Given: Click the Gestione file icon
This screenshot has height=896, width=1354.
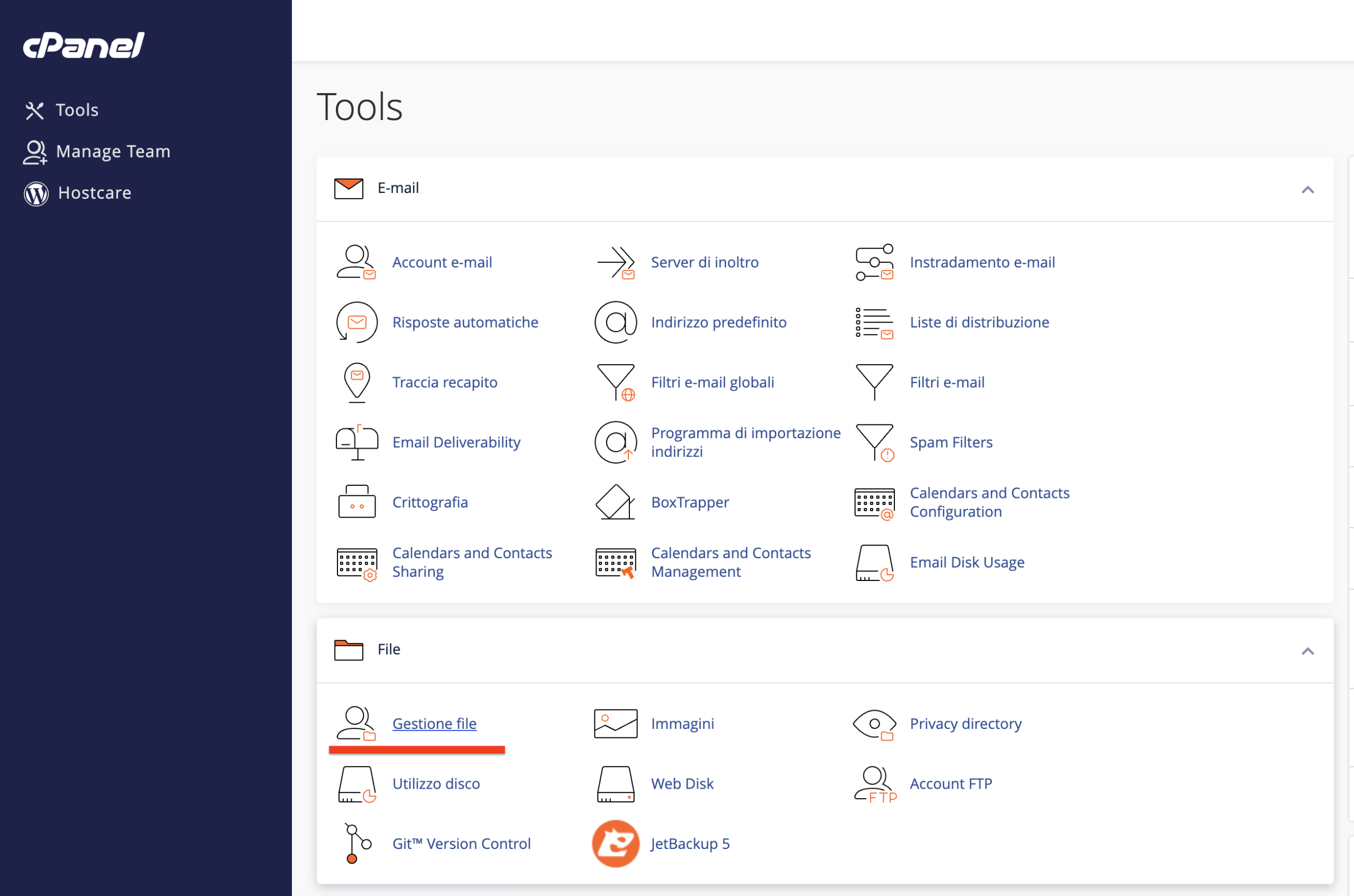Looking at the screenshot, I should coord(356,724).
